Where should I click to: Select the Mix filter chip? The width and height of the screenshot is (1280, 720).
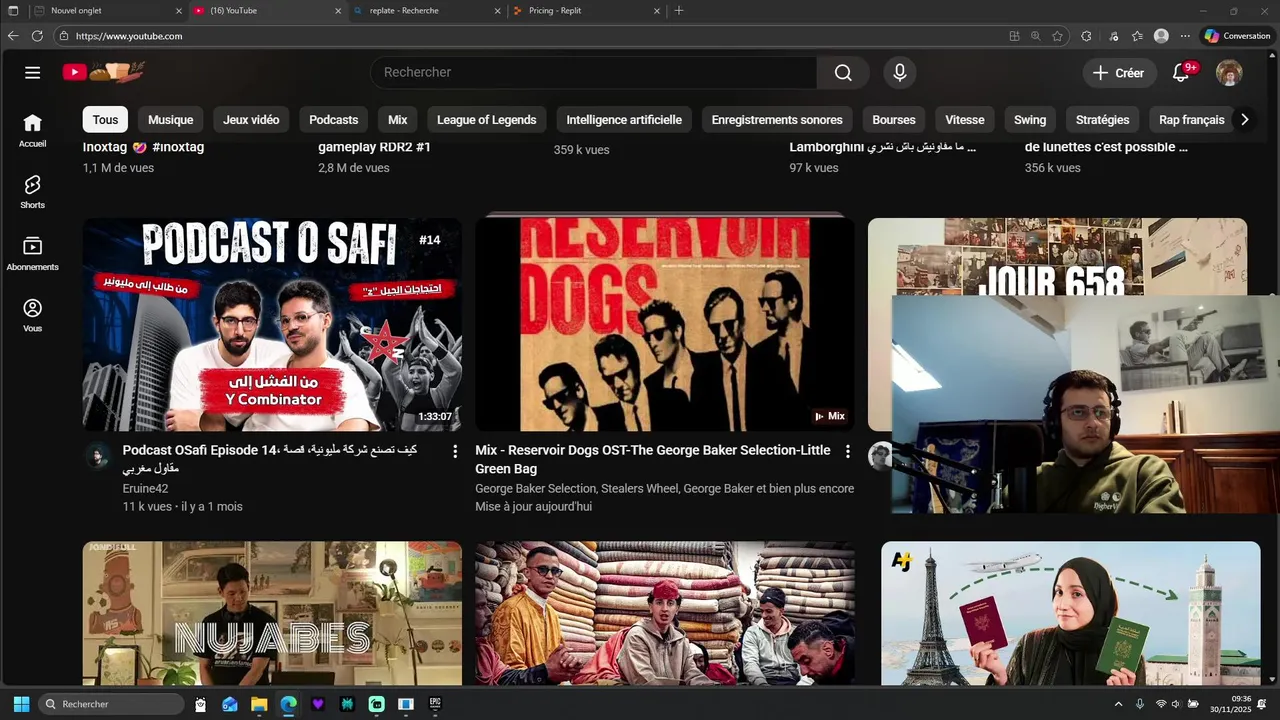[x=398, y=120]
